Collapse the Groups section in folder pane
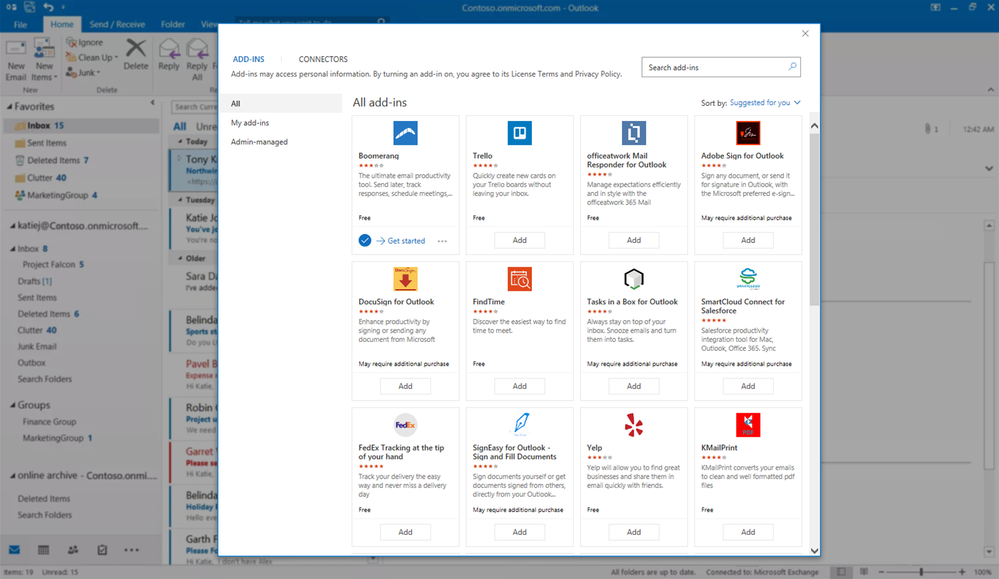The width and height of the screenshot is (999, 579). pyautogui.click(x=13, y=405)
